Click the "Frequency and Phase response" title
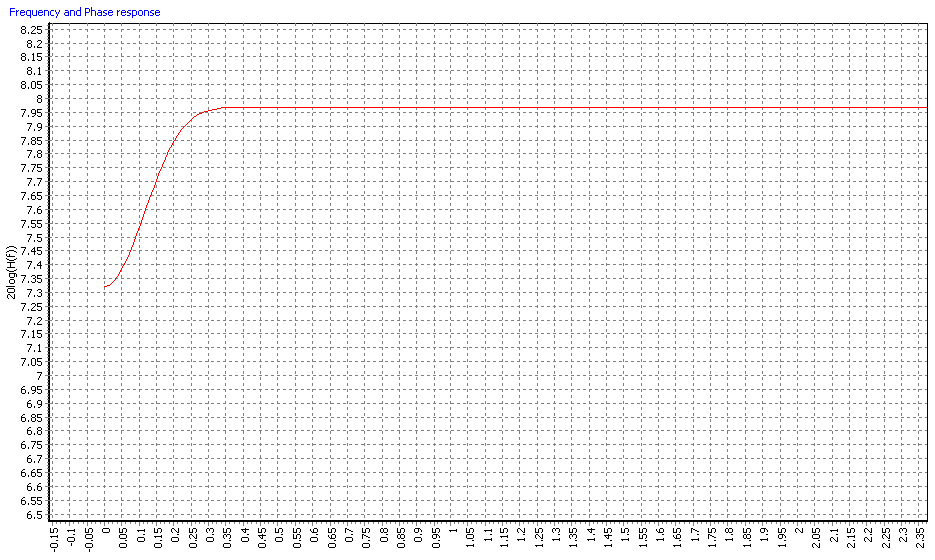The image size is (935, 560). 85,12
